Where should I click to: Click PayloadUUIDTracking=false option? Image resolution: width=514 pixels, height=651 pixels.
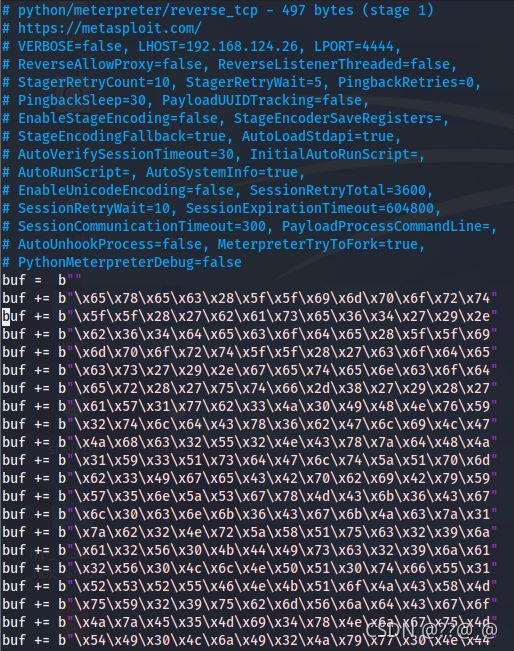point(262,100)
